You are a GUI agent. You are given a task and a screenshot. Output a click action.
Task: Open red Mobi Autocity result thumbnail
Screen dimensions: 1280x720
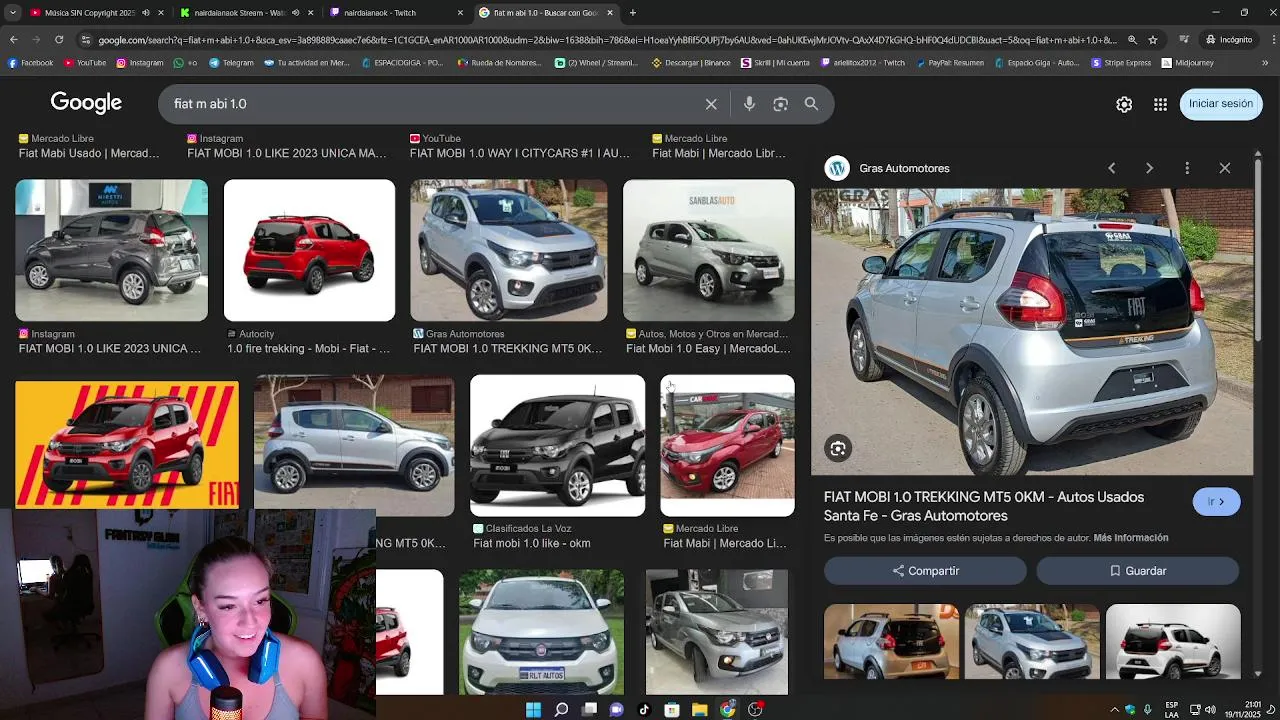(x=309, y=250)
